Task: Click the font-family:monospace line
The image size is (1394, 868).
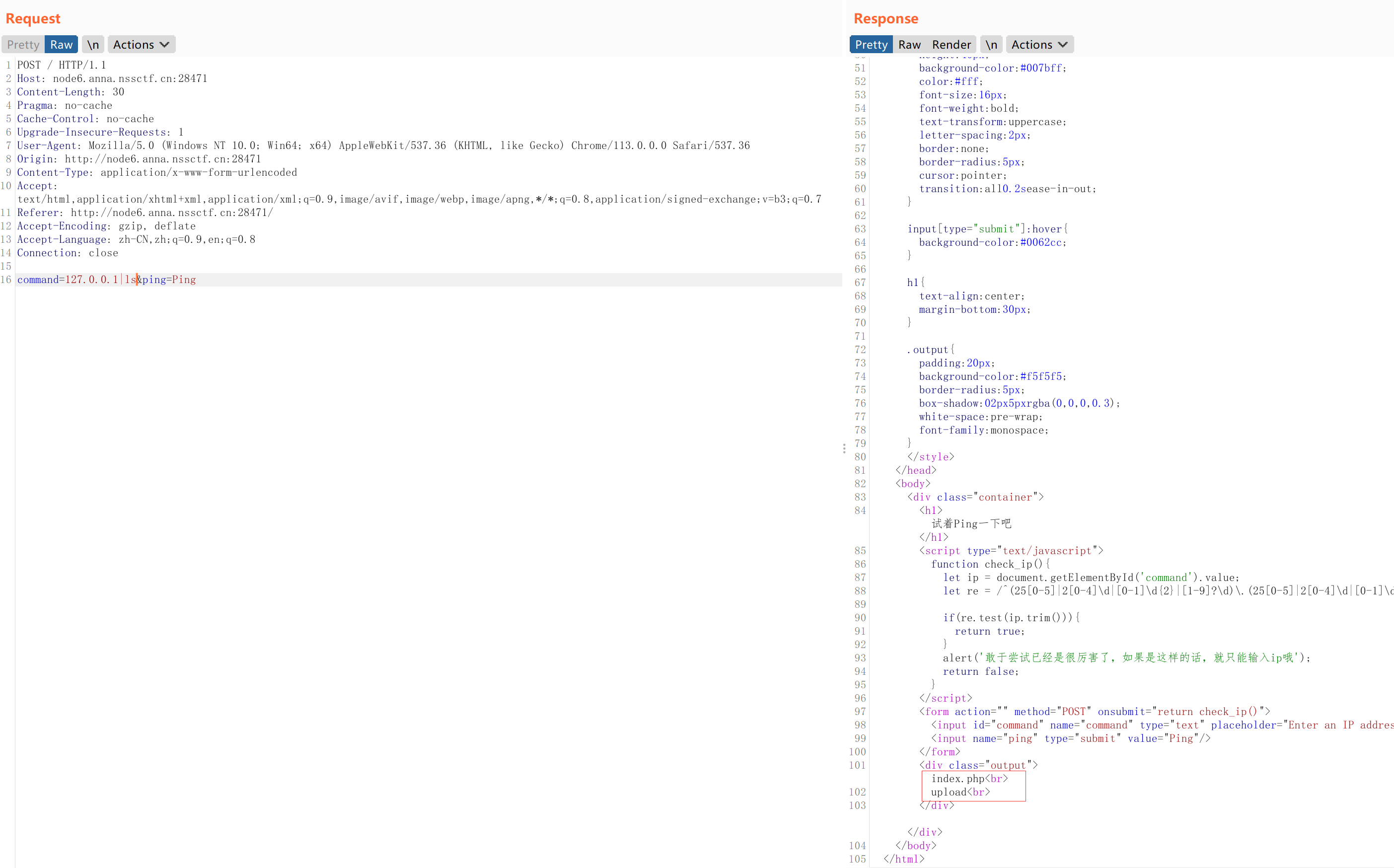Action: (983, 431)
